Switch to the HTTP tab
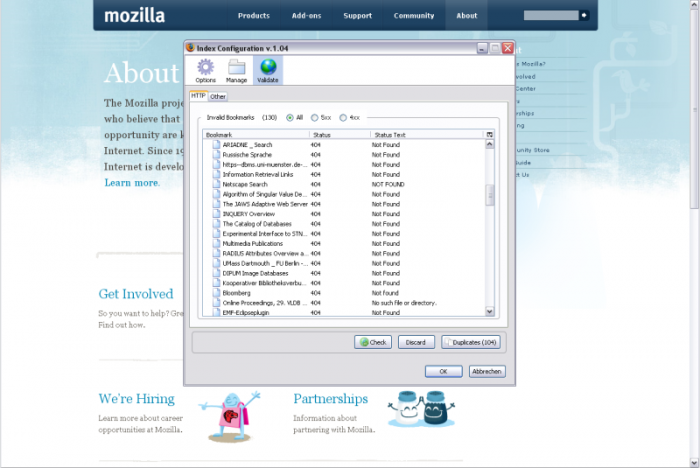 tap(198, 96)
